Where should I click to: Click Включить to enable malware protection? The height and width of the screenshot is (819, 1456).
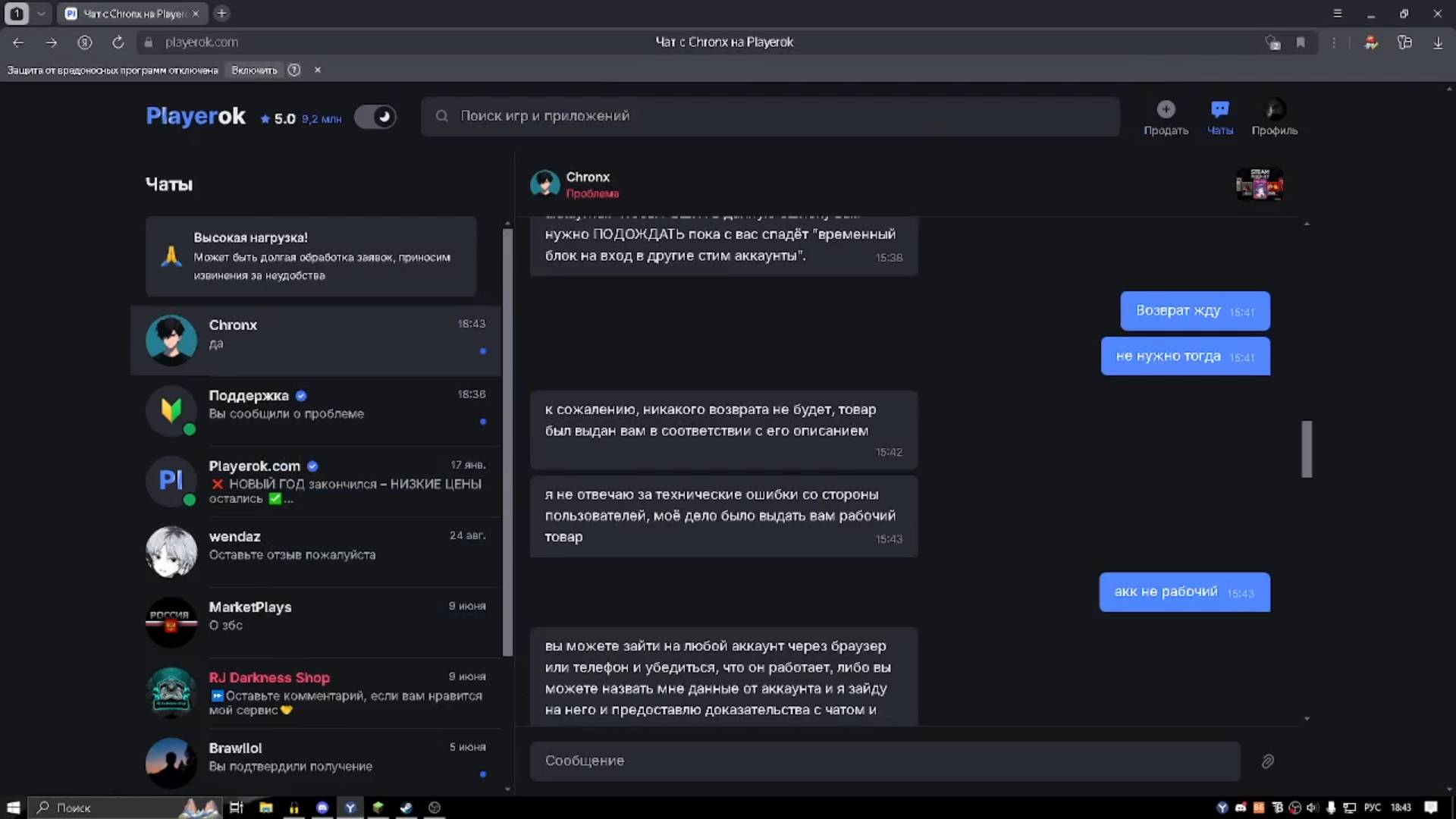254,70
